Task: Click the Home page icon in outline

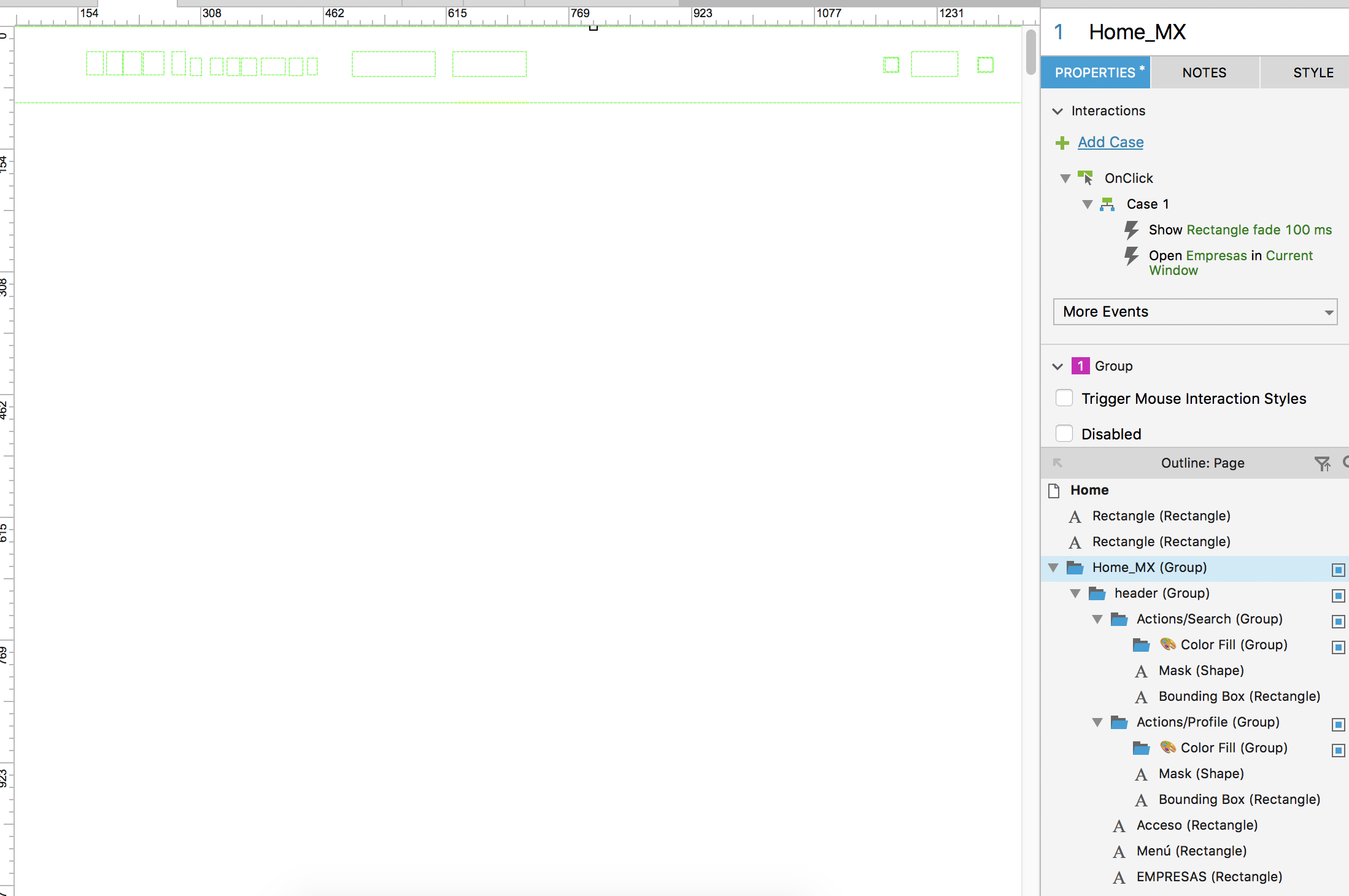Action: click(x=1054, y=490)
